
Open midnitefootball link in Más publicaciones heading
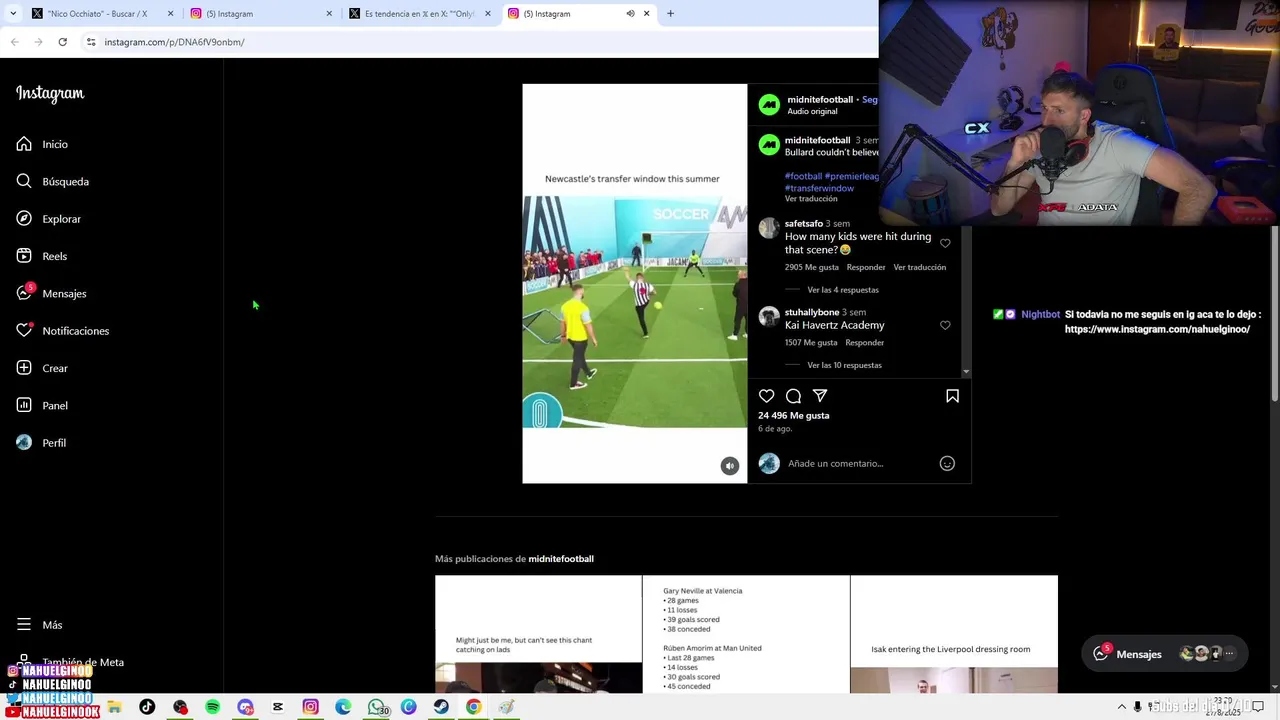click(x=561, y=559)
